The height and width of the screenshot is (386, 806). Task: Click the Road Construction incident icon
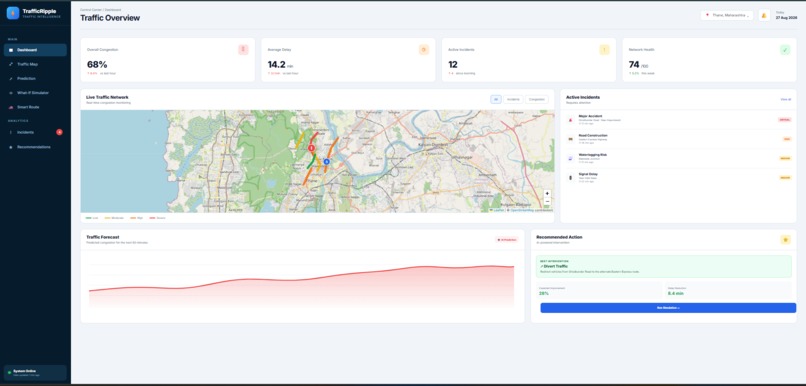[x=570, y=139]
